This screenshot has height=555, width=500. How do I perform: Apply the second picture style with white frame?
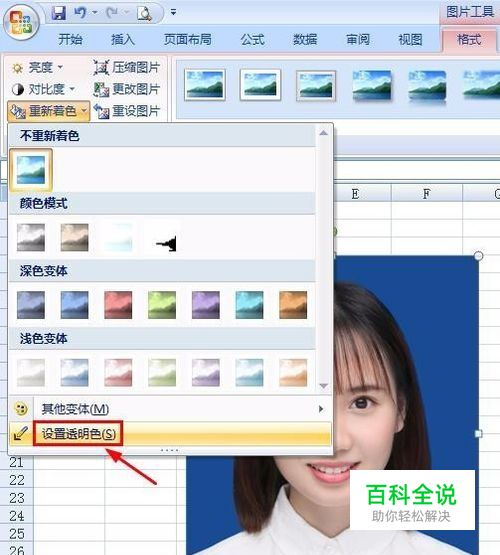pyautogui.click(x=260, y=85)
